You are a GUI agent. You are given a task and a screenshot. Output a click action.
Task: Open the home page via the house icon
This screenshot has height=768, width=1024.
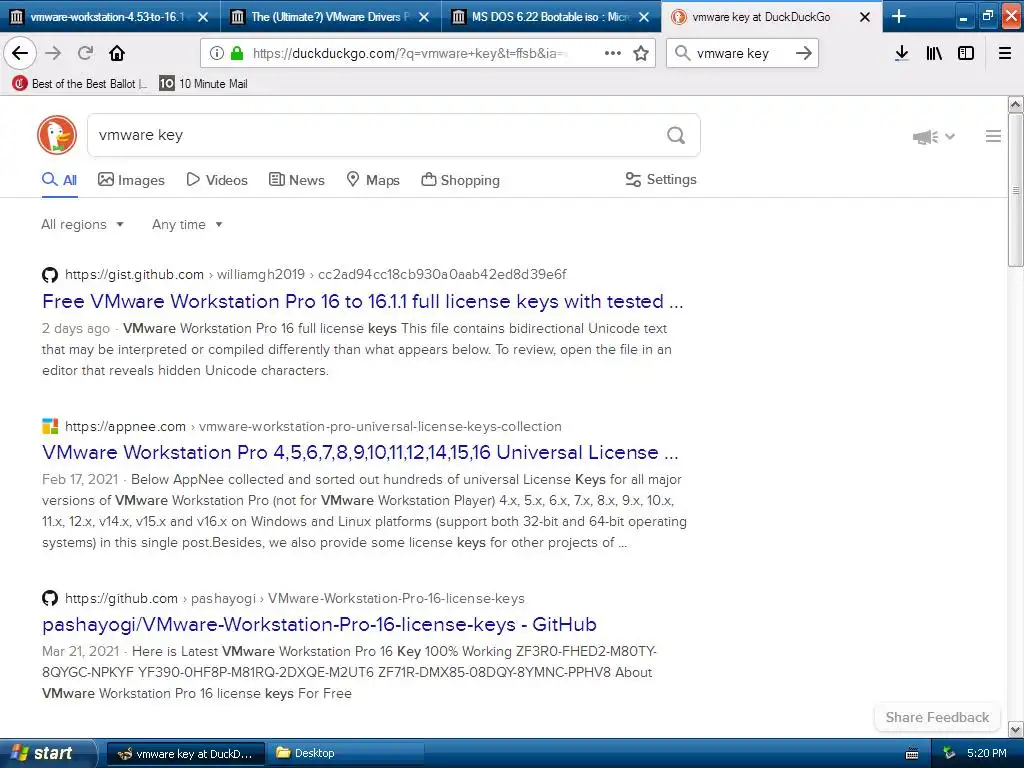117,53
